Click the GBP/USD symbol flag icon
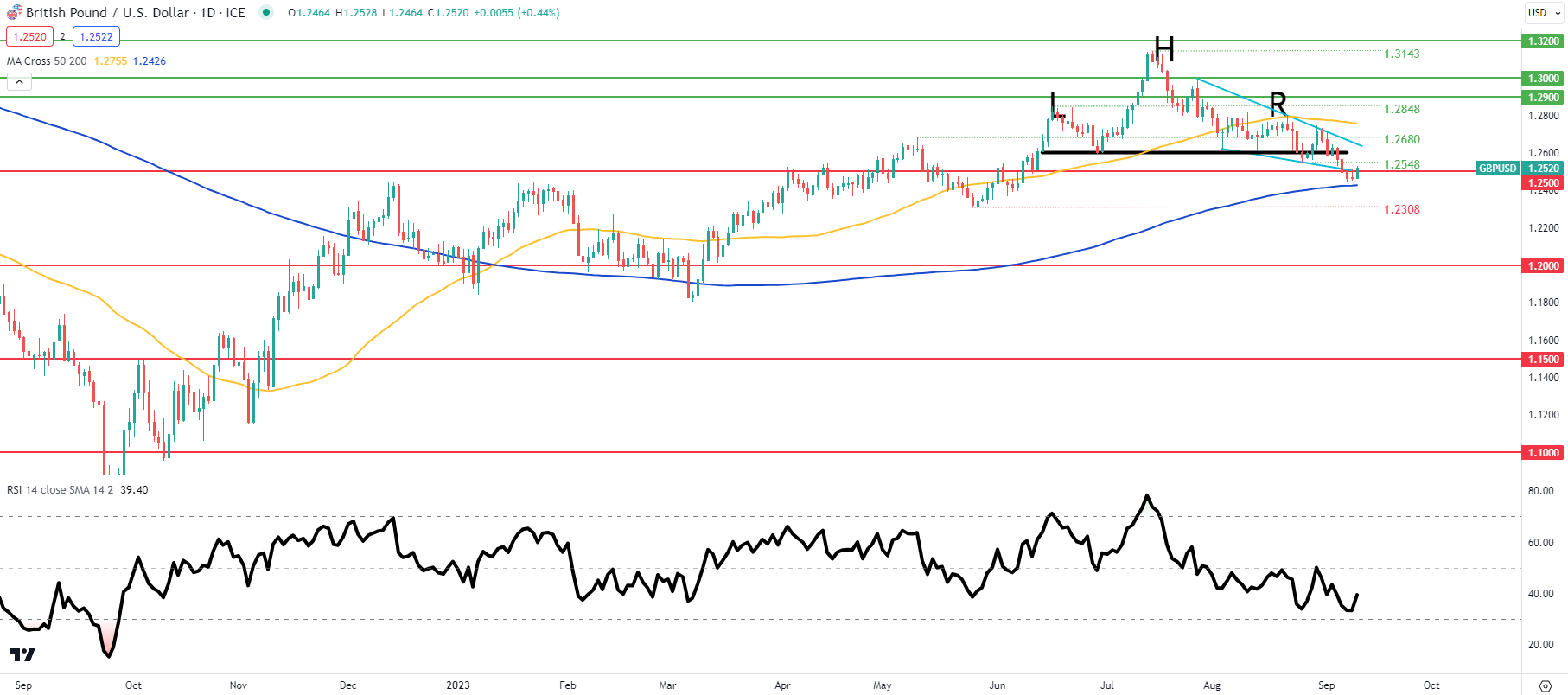1568x695 pixels. click(x=14, y=12)
